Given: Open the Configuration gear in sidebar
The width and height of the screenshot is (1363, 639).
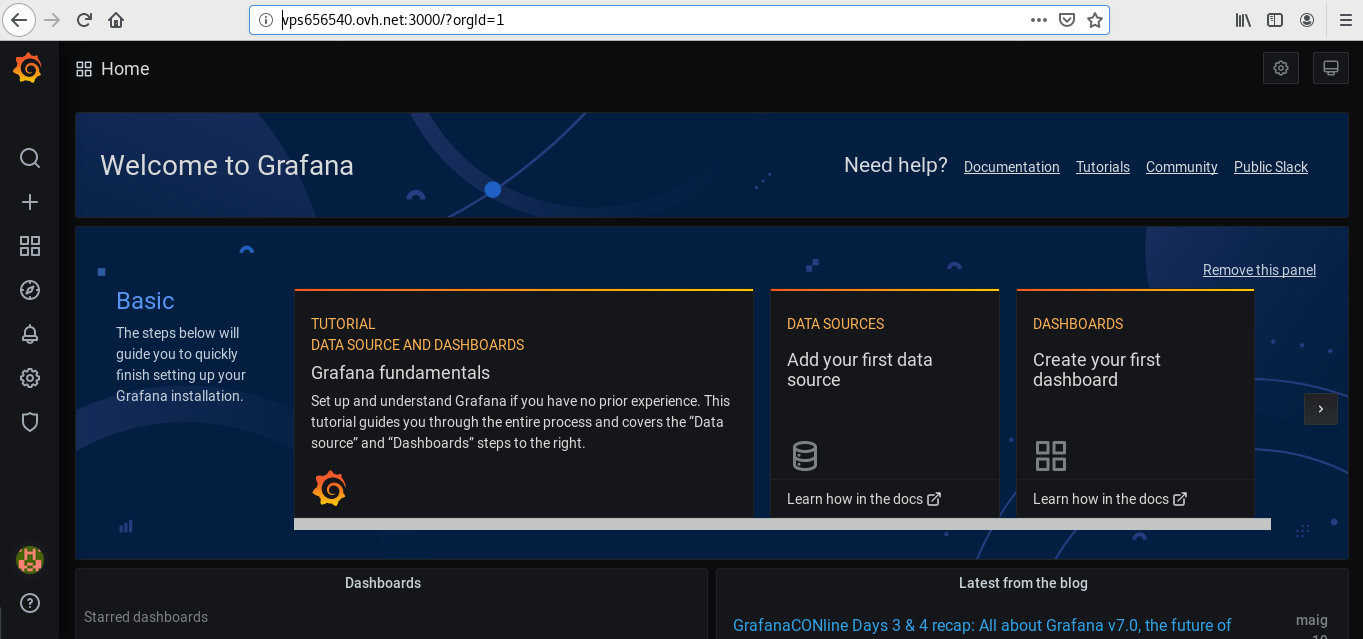Looking at the screenshot, I should tap(30, 378).
